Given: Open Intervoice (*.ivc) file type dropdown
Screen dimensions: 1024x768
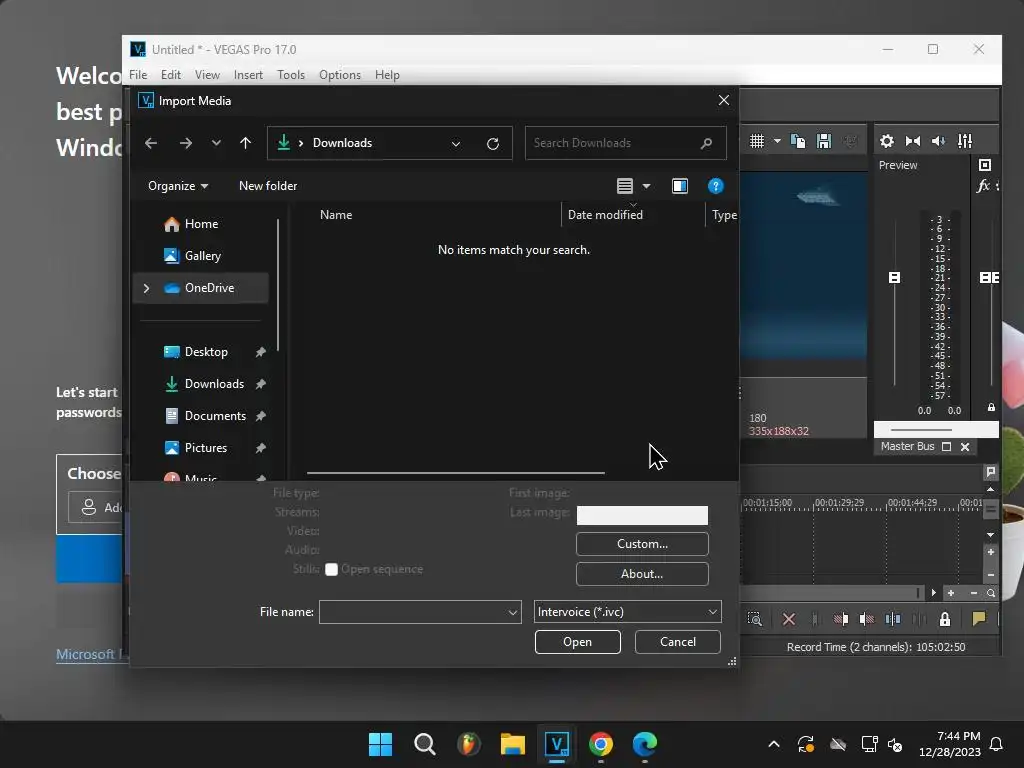Looking at the screenshot, I should point(628,612).
